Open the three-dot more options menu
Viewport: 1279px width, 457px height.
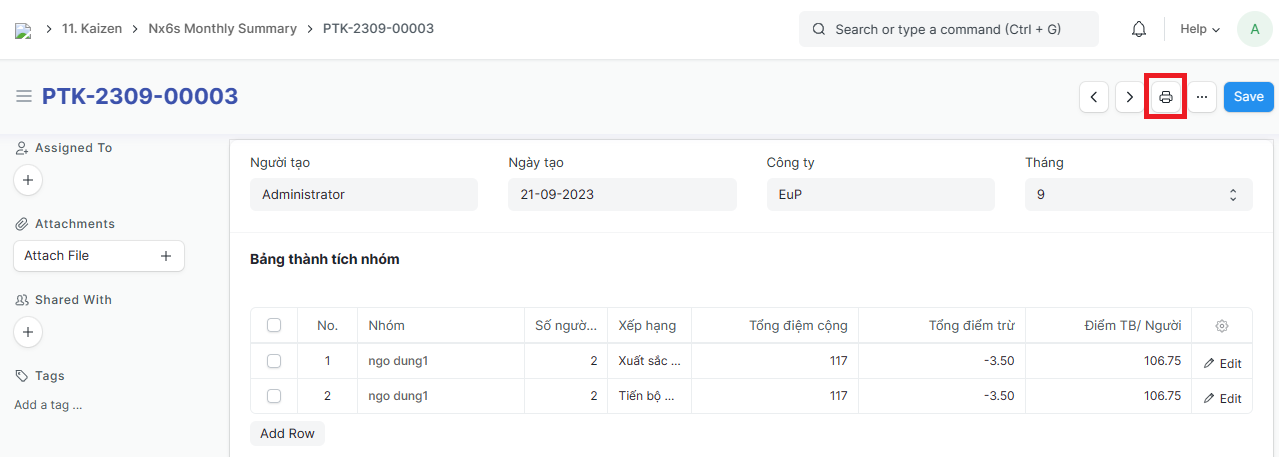[x=1202, y=97]
